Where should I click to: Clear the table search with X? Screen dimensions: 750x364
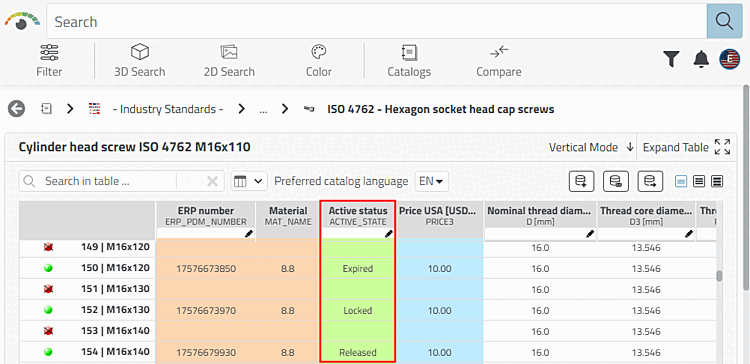tap(213, 181)
